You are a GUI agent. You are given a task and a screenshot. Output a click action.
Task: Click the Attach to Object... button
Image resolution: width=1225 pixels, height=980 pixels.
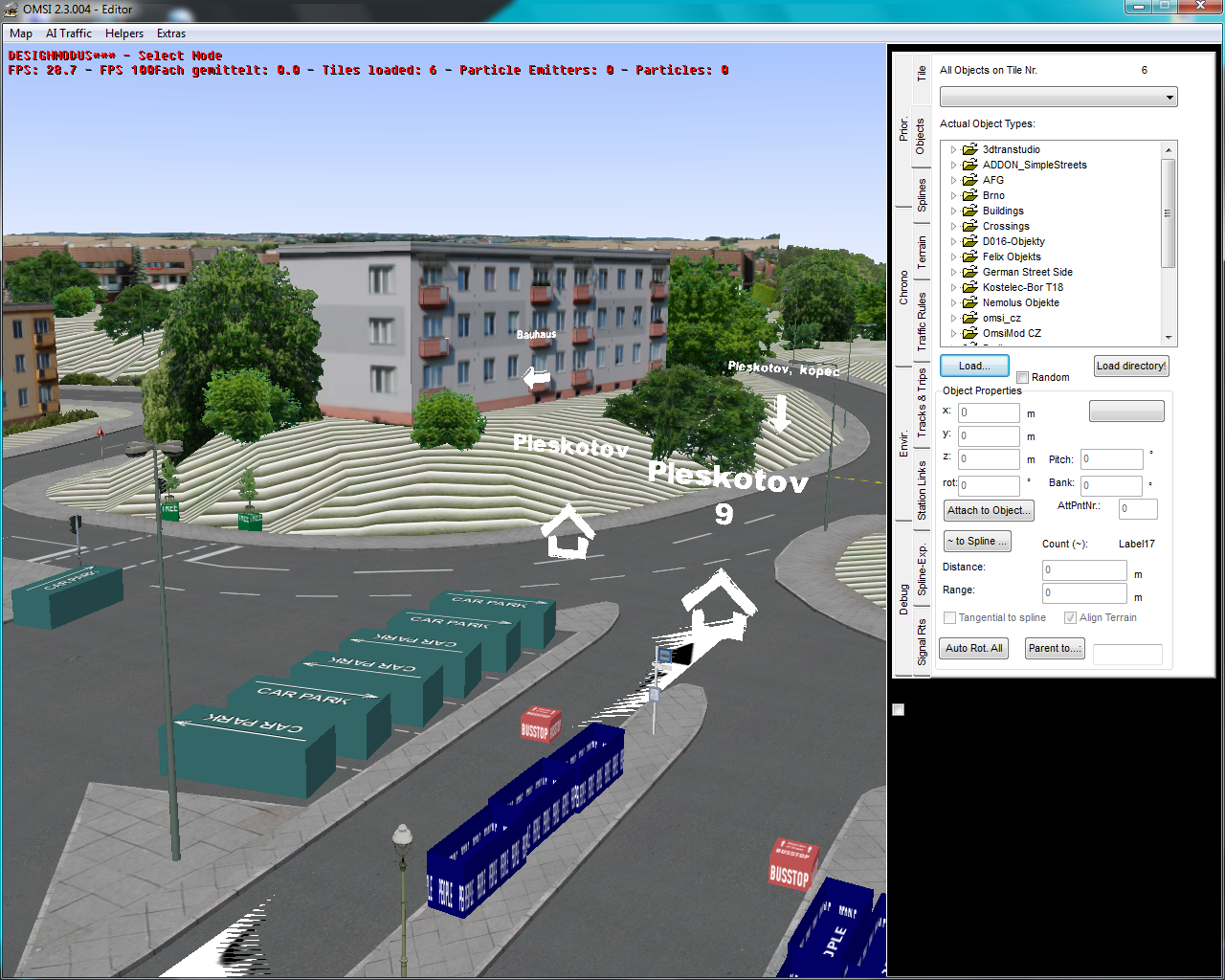pos(989,511)
